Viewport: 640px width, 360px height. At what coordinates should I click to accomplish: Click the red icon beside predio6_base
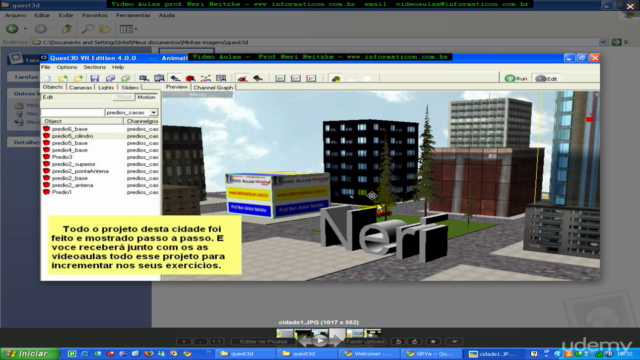coord(47,129)
